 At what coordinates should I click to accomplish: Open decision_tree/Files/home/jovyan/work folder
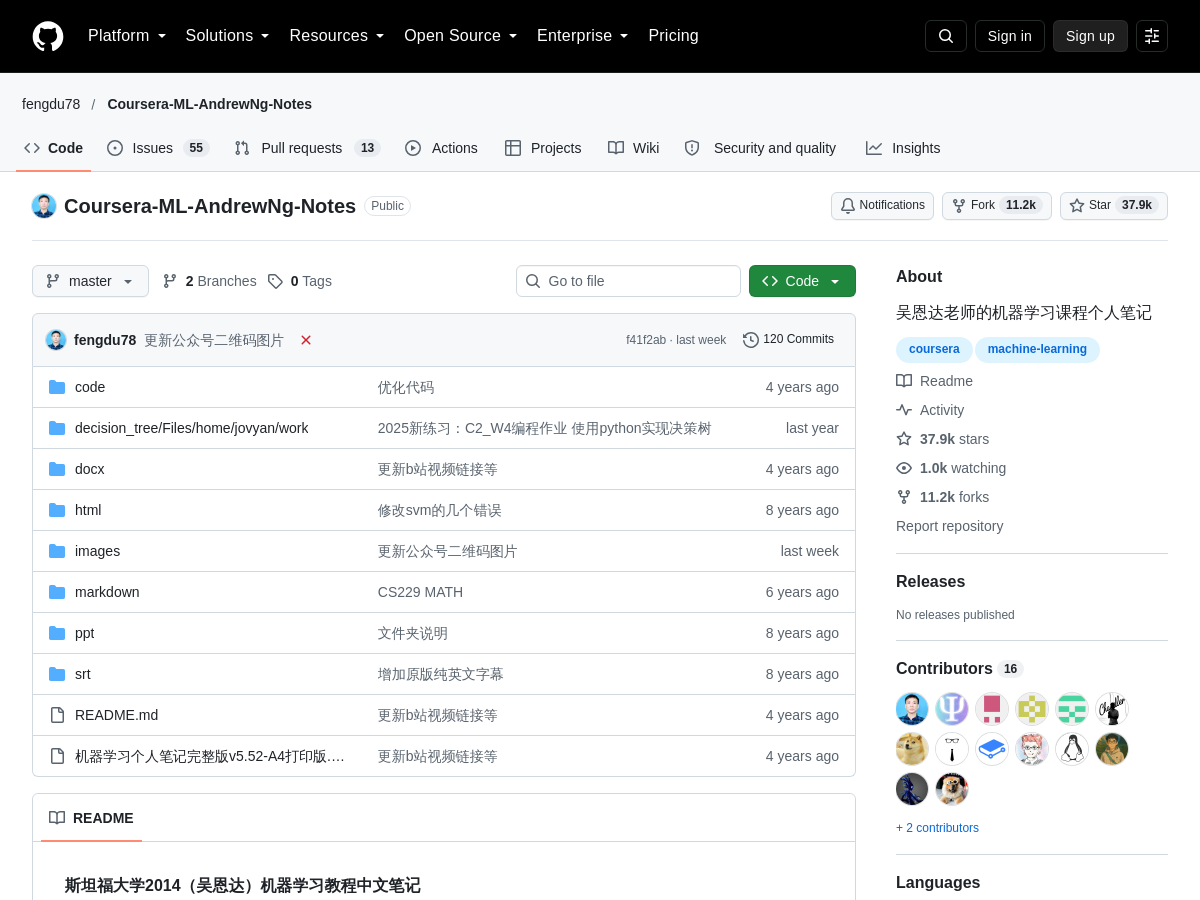pos(192,428)
